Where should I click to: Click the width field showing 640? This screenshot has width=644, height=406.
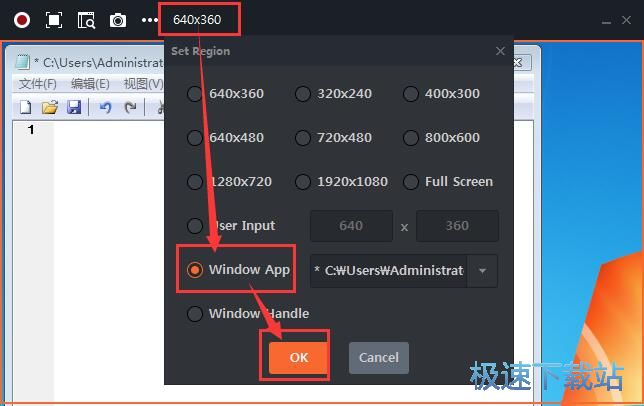(351, 226)
